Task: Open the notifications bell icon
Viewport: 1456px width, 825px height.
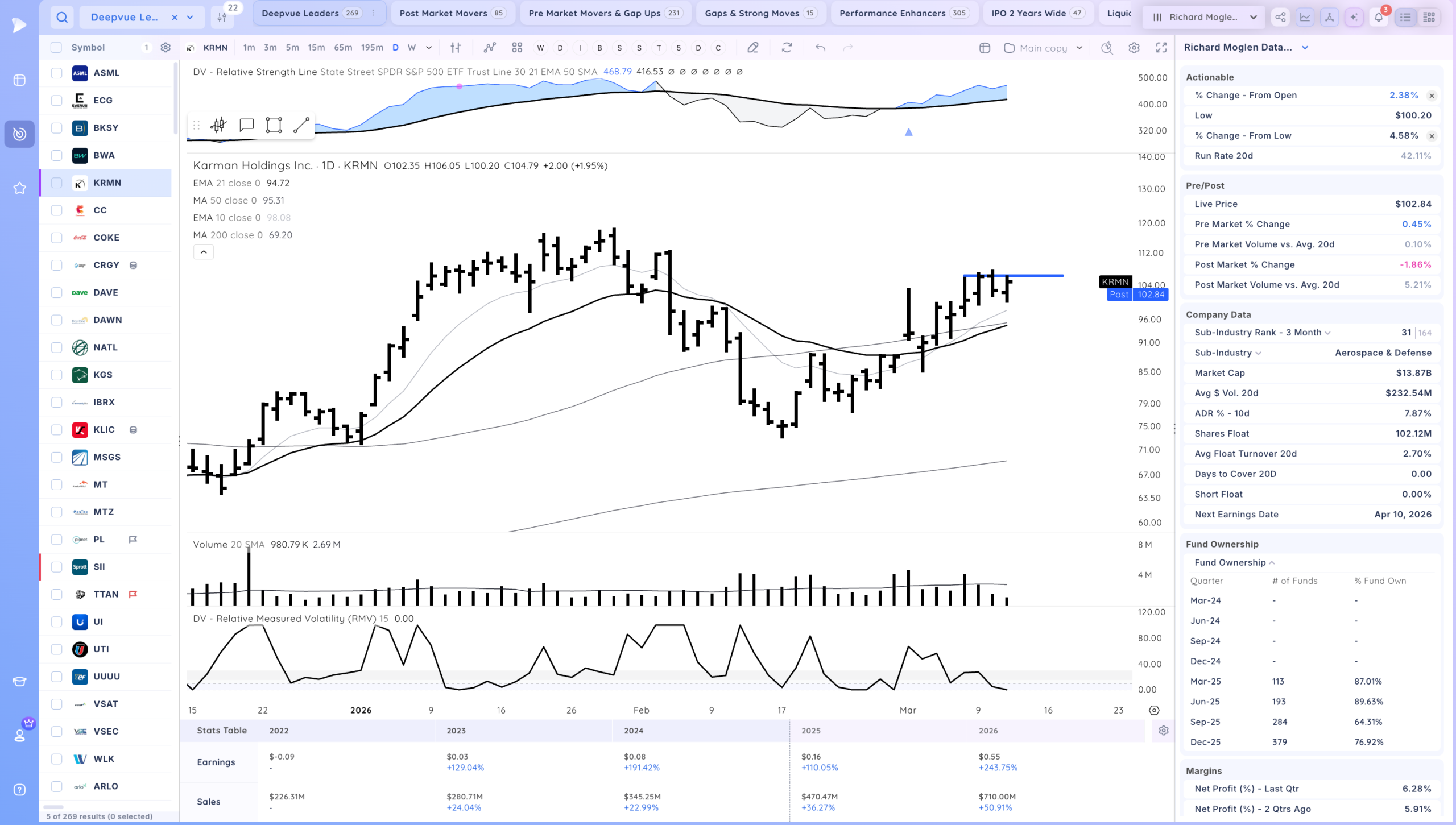Action: (x=1379, y=18)
